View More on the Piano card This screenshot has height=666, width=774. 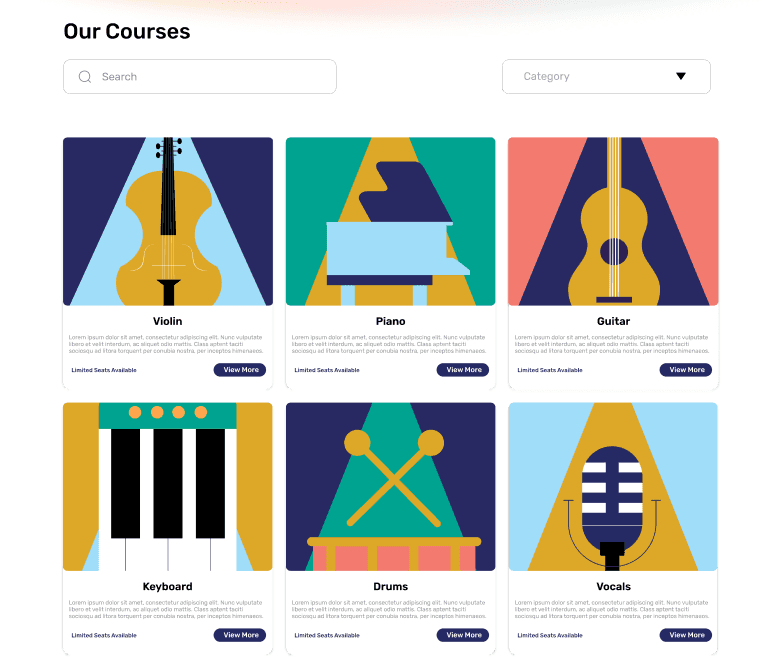tap(463, 370)
